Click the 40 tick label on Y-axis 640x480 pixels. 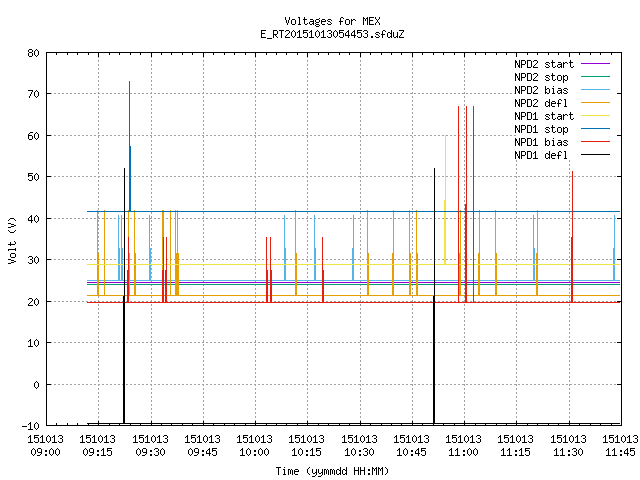pyautogui.click(x=34, y=219)
